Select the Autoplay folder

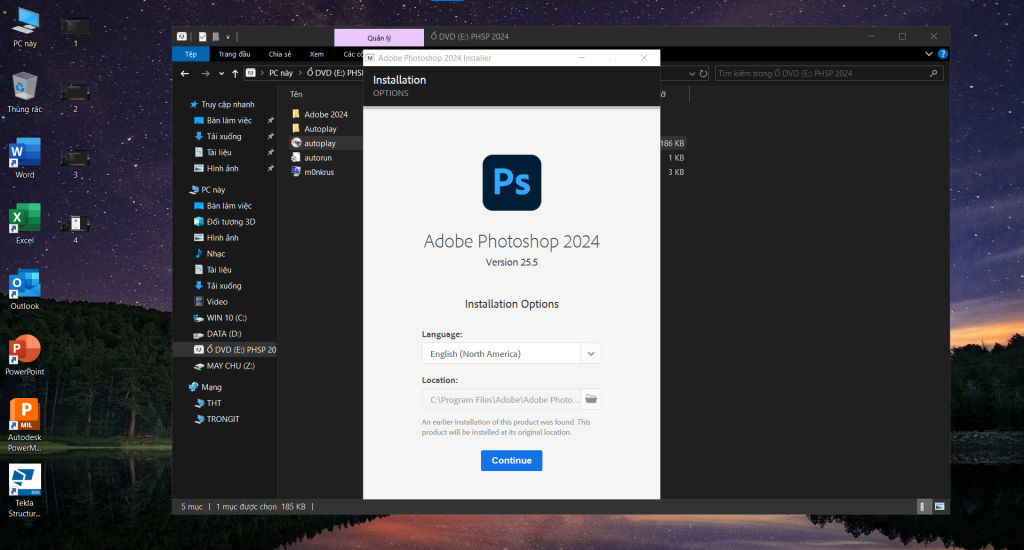click(320, 129)
